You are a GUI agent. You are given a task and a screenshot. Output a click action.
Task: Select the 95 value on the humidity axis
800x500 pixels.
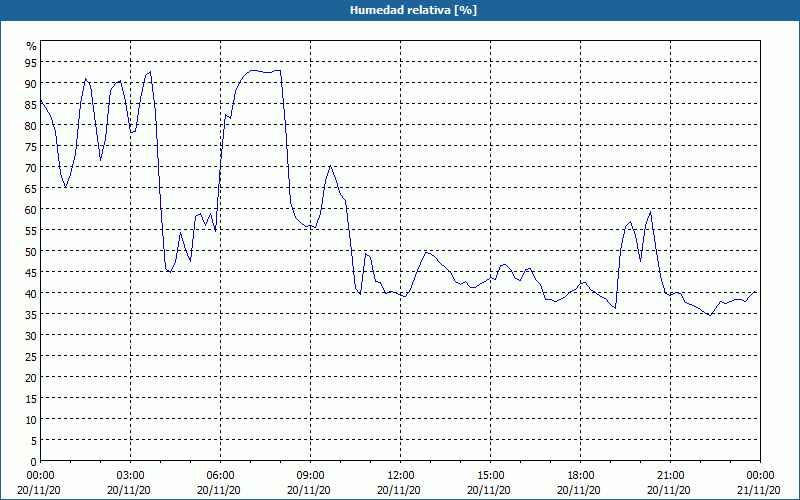[x=31, y=62]
